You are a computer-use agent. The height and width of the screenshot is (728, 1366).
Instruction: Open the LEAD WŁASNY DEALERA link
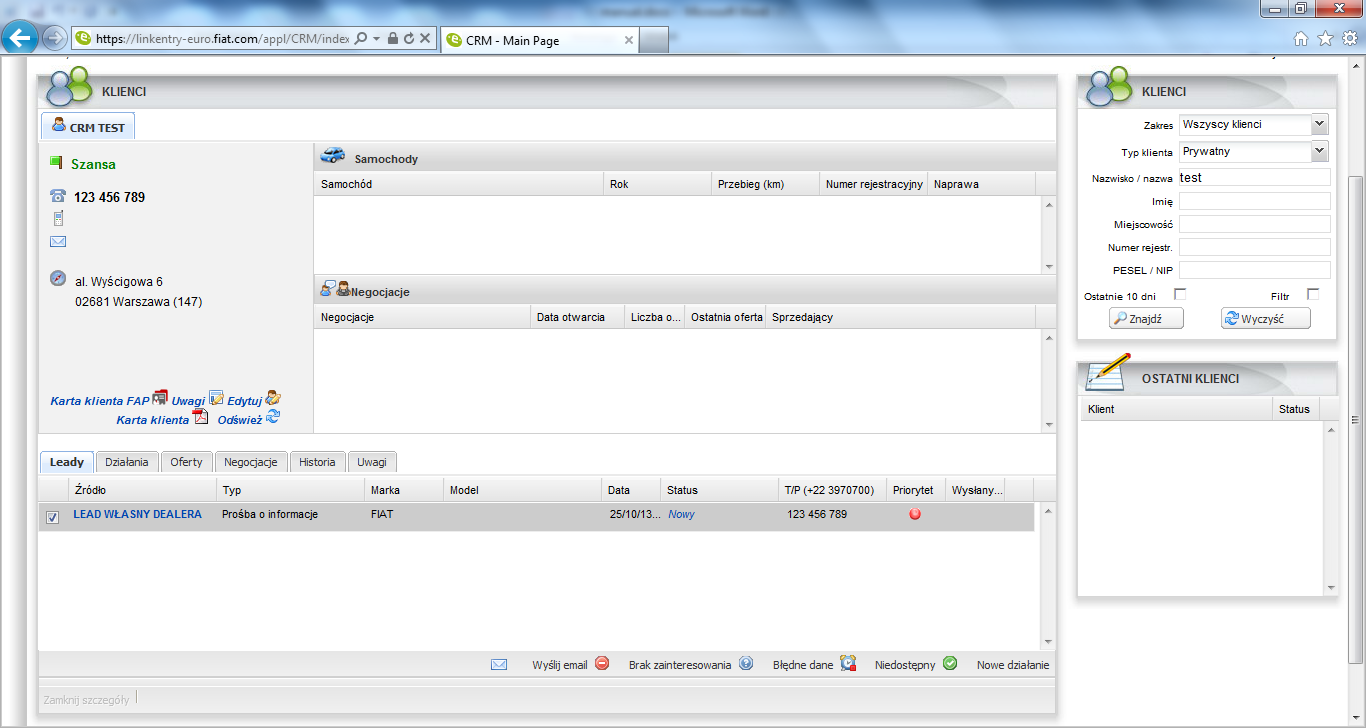(x=137, y=514)
